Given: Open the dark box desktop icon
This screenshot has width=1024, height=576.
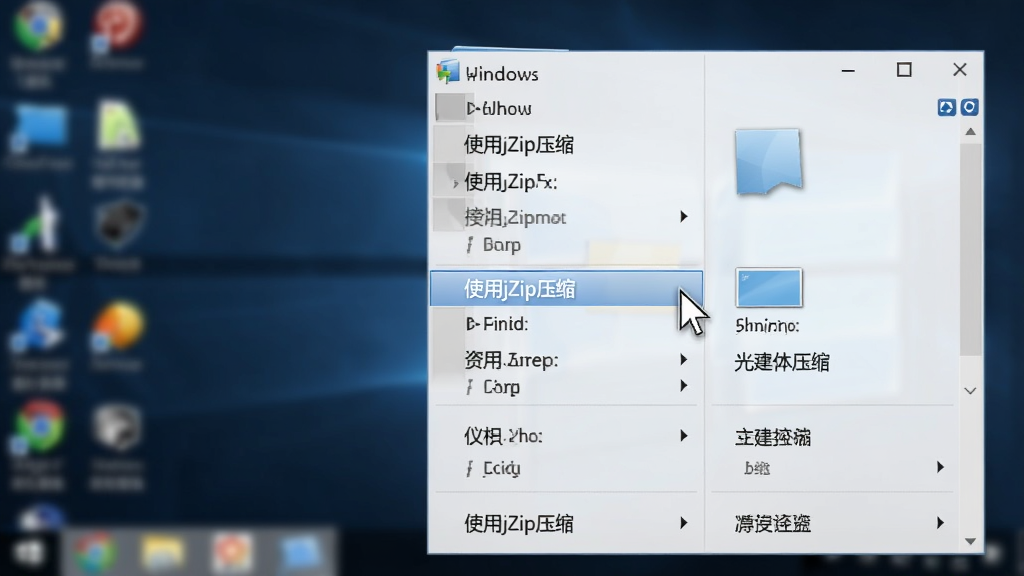Looking at the screenshot, I should 118,225.
